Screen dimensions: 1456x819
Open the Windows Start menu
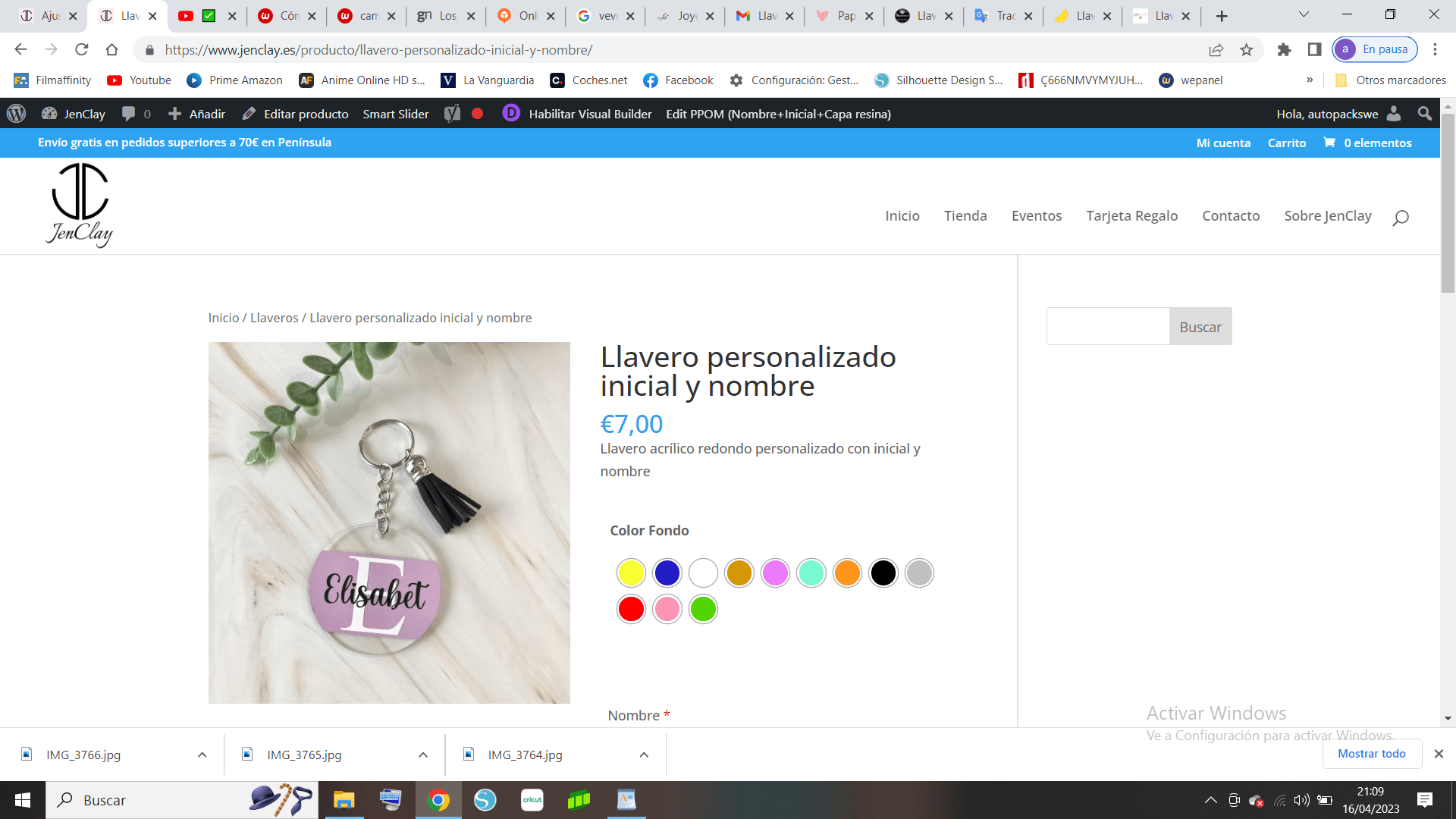point(23,800)
